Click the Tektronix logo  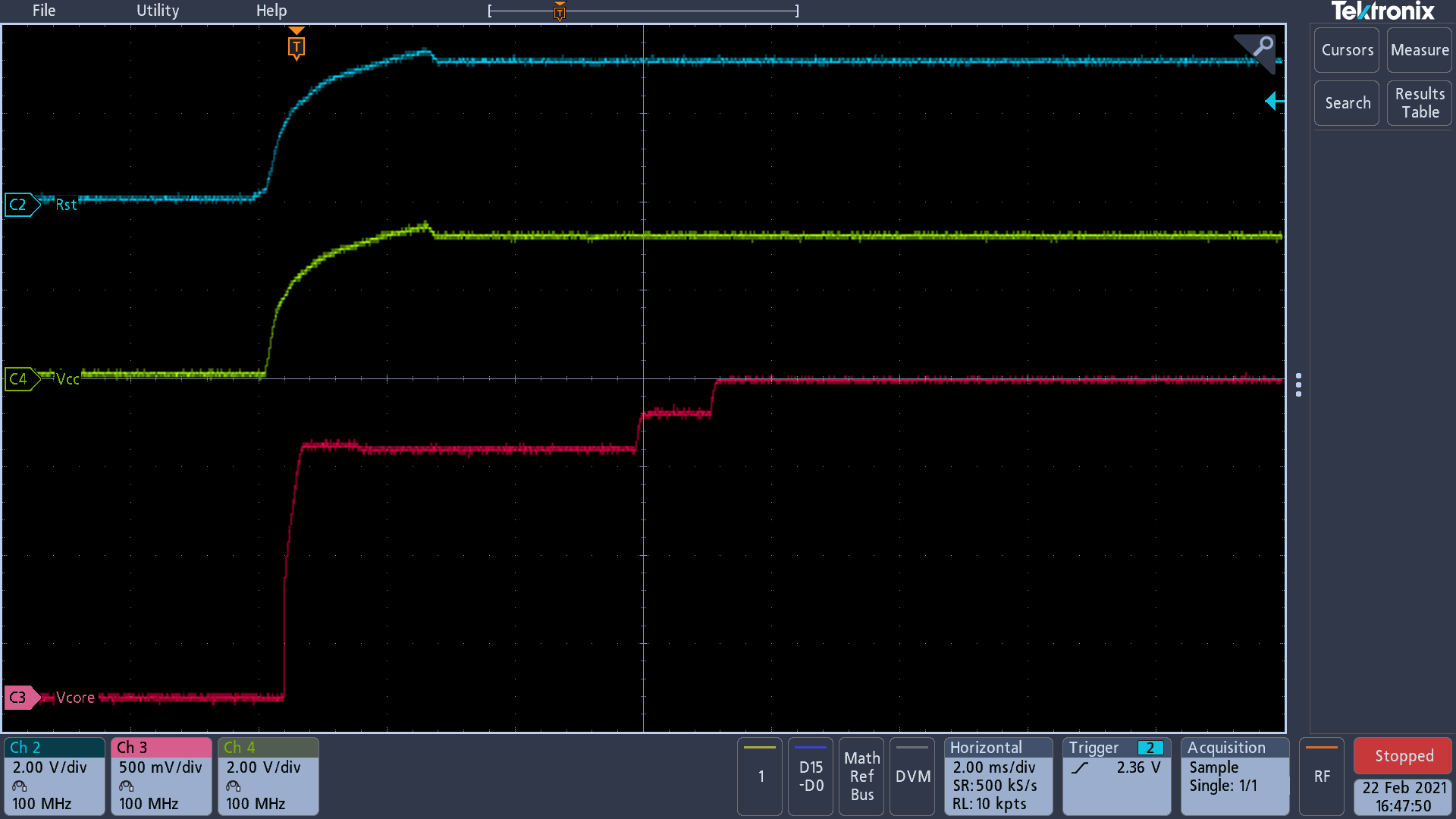pos(1382,11)
